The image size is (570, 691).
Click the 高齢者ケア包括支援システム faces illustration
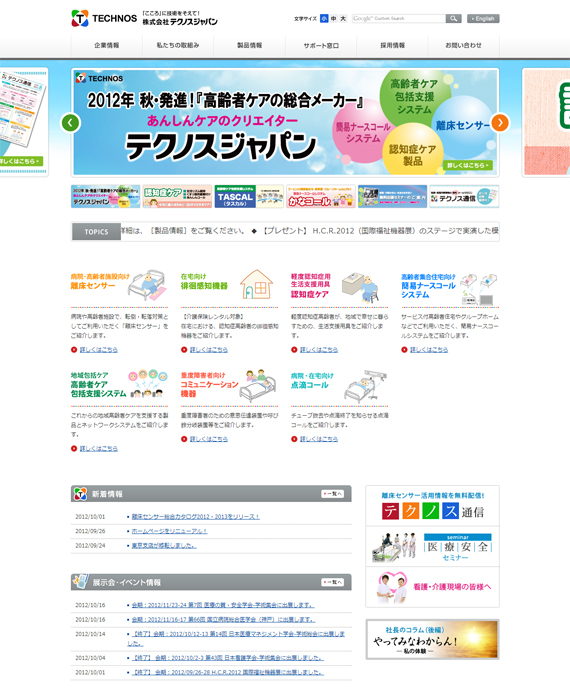click(x=148, y=383)
